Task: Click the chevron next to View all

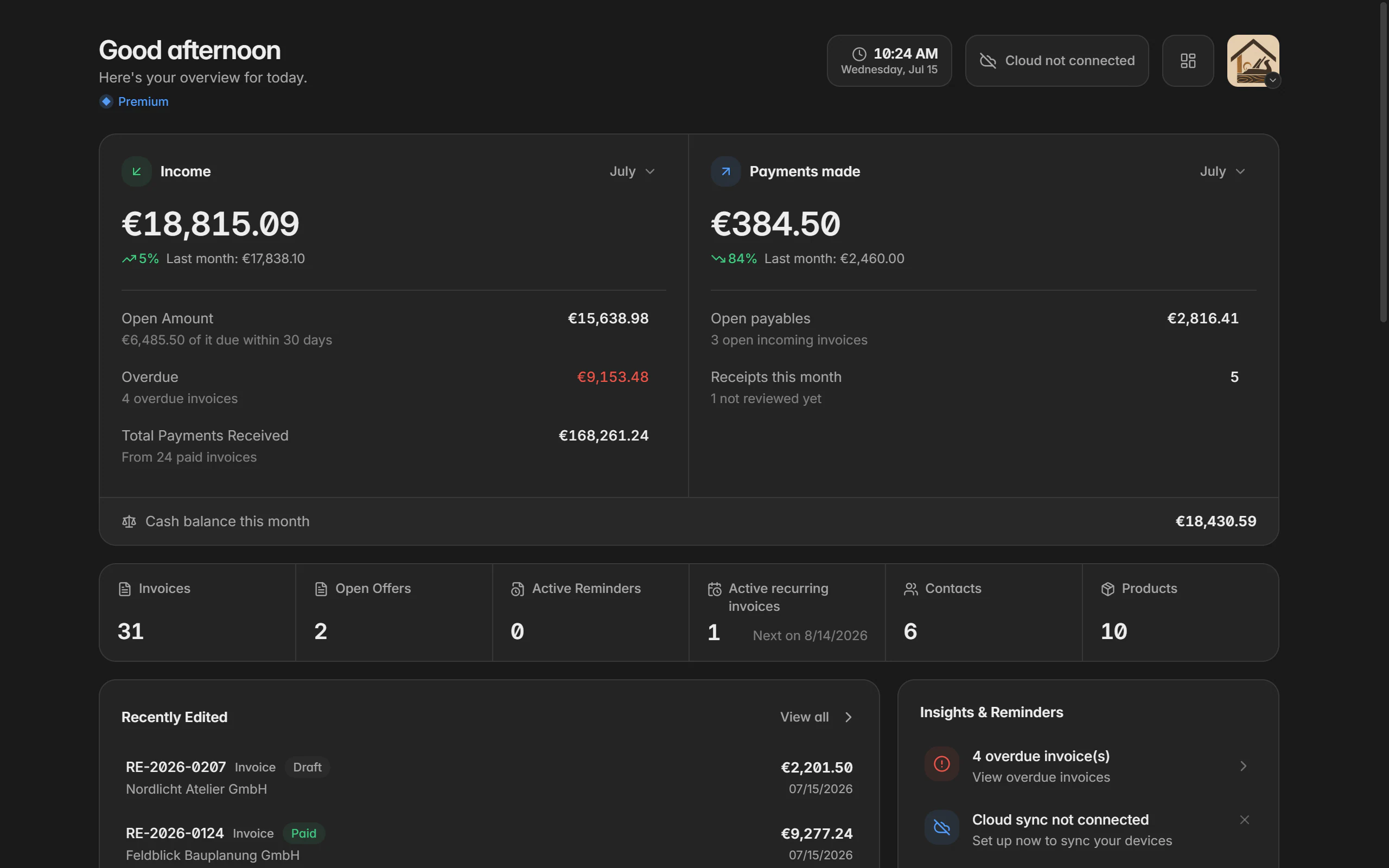Action: coord(849,717)
